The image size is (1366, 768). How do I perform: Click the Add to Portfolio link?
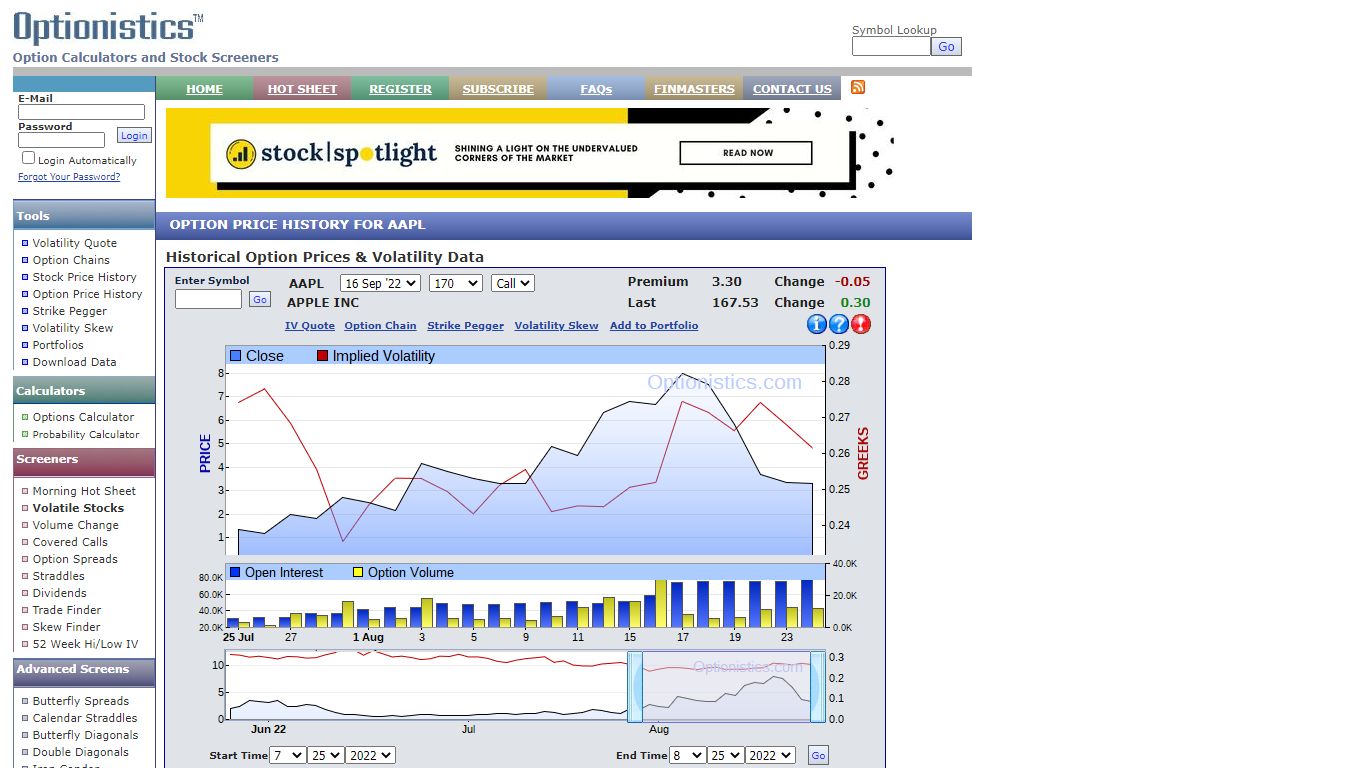point(654,326)
